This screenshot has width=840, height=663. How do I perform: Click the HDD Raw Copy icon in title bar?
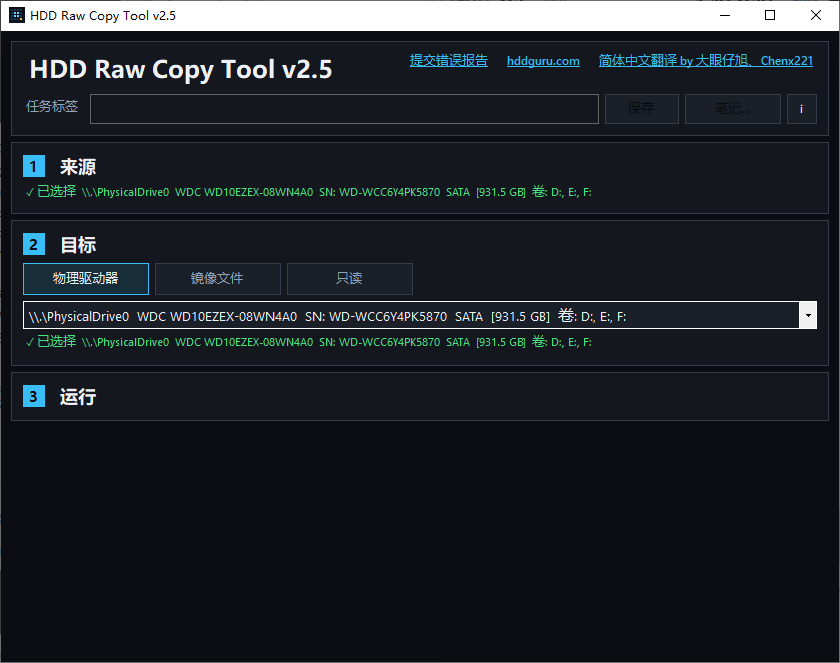pyautogui.click(x=15, y=15)
